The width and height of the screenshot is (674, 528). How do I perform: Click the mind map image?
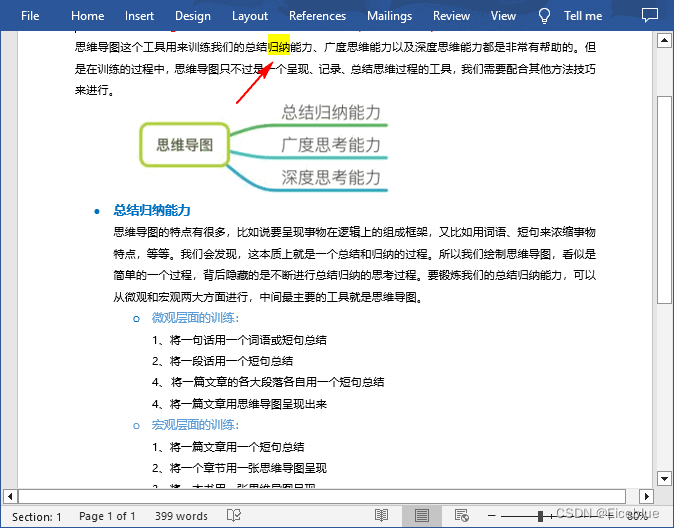point(262,145)
